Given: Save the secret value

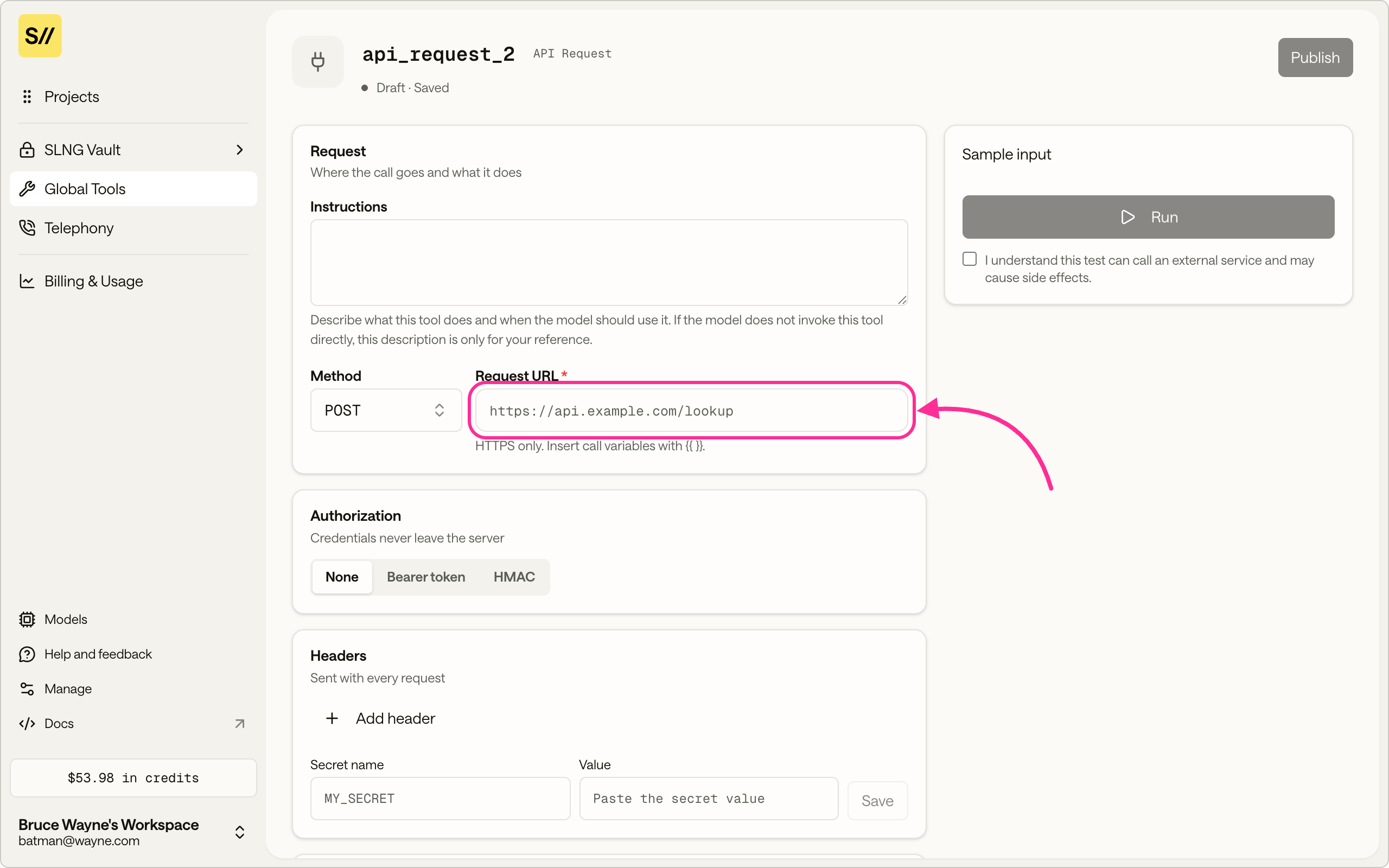Looking at the screenshot, I should 877,800.
